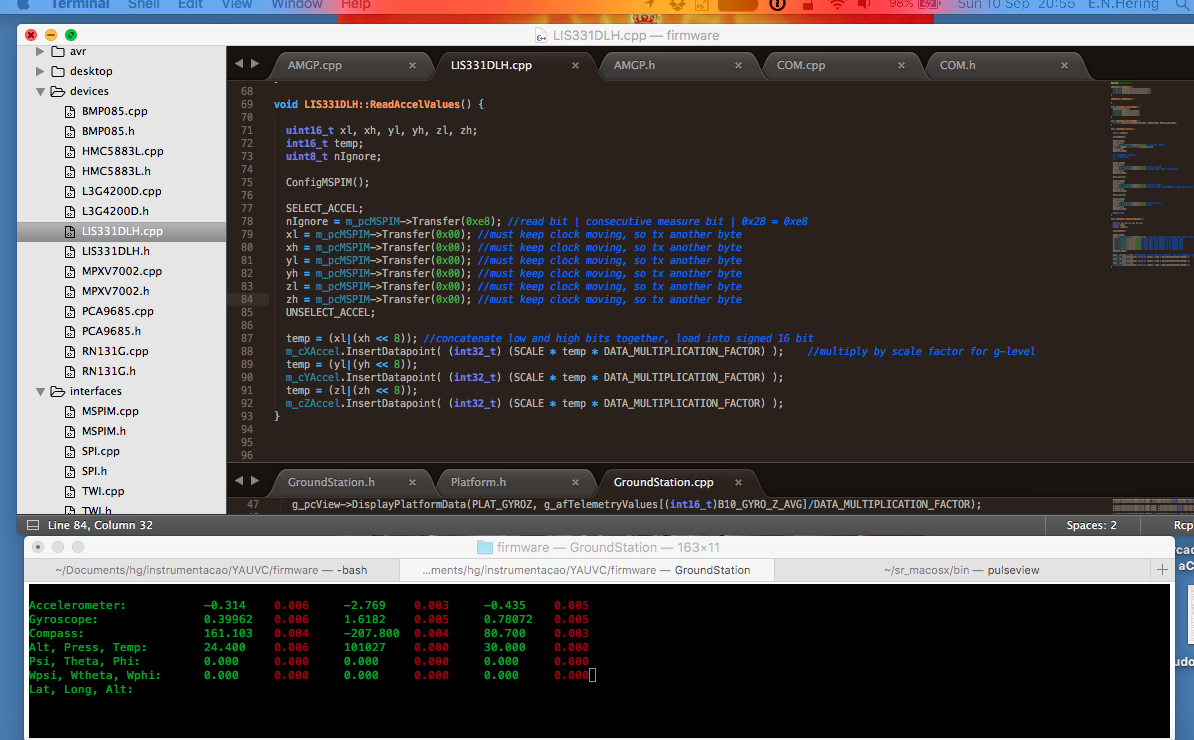
Task: Click the Line 84, Column 32 indicator
Action: [x=100, y=525]
